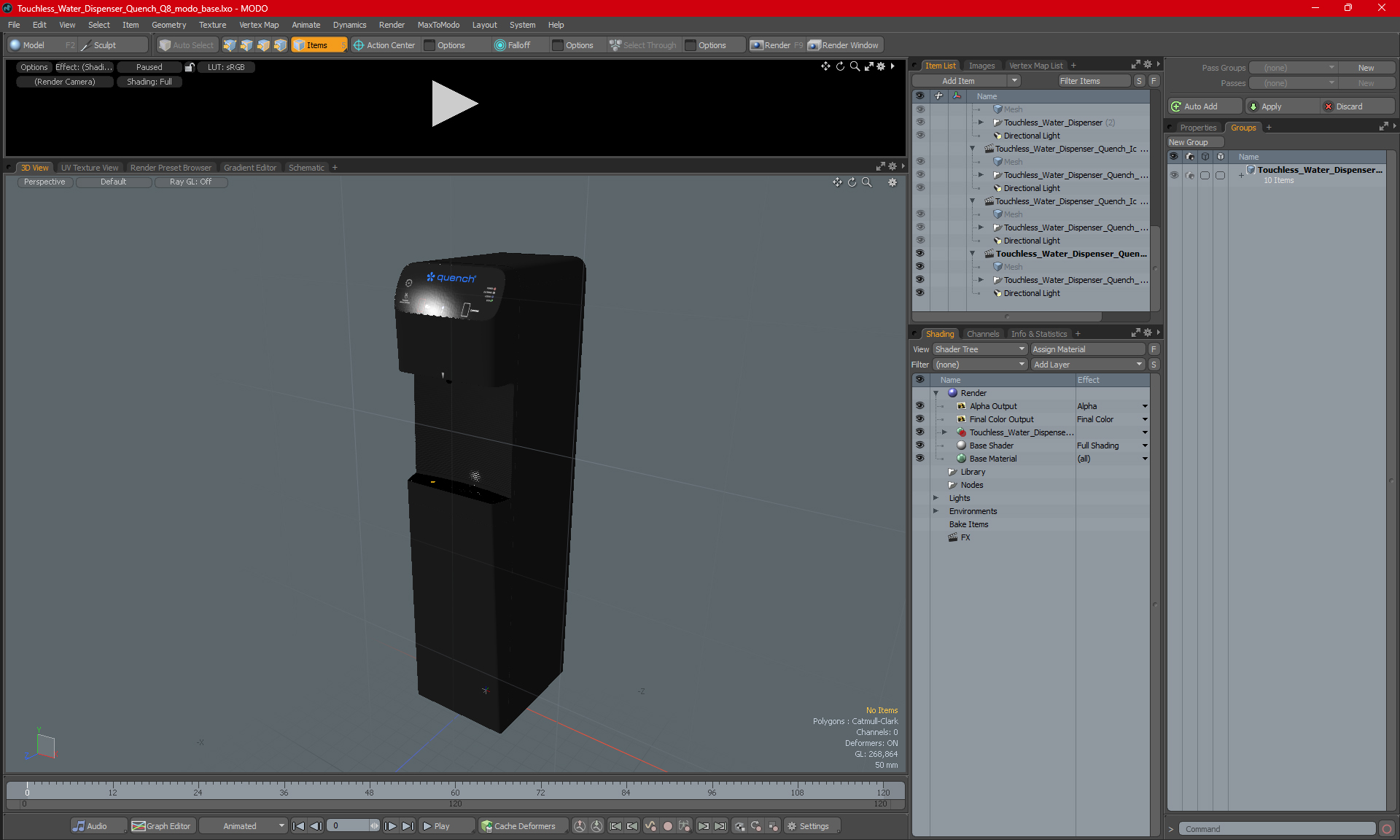Click the timeline playback Play button

tap(438, 826)
